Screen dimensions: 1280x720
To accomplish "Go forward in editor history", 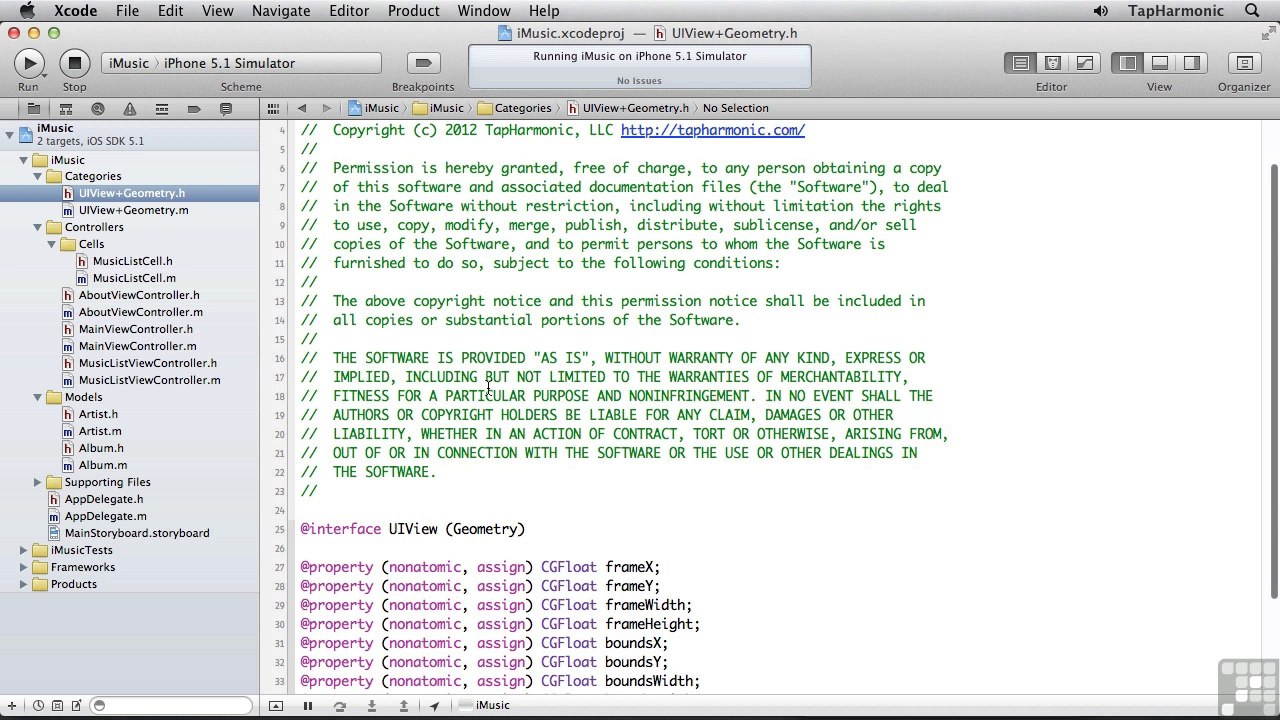I will 326,108.
